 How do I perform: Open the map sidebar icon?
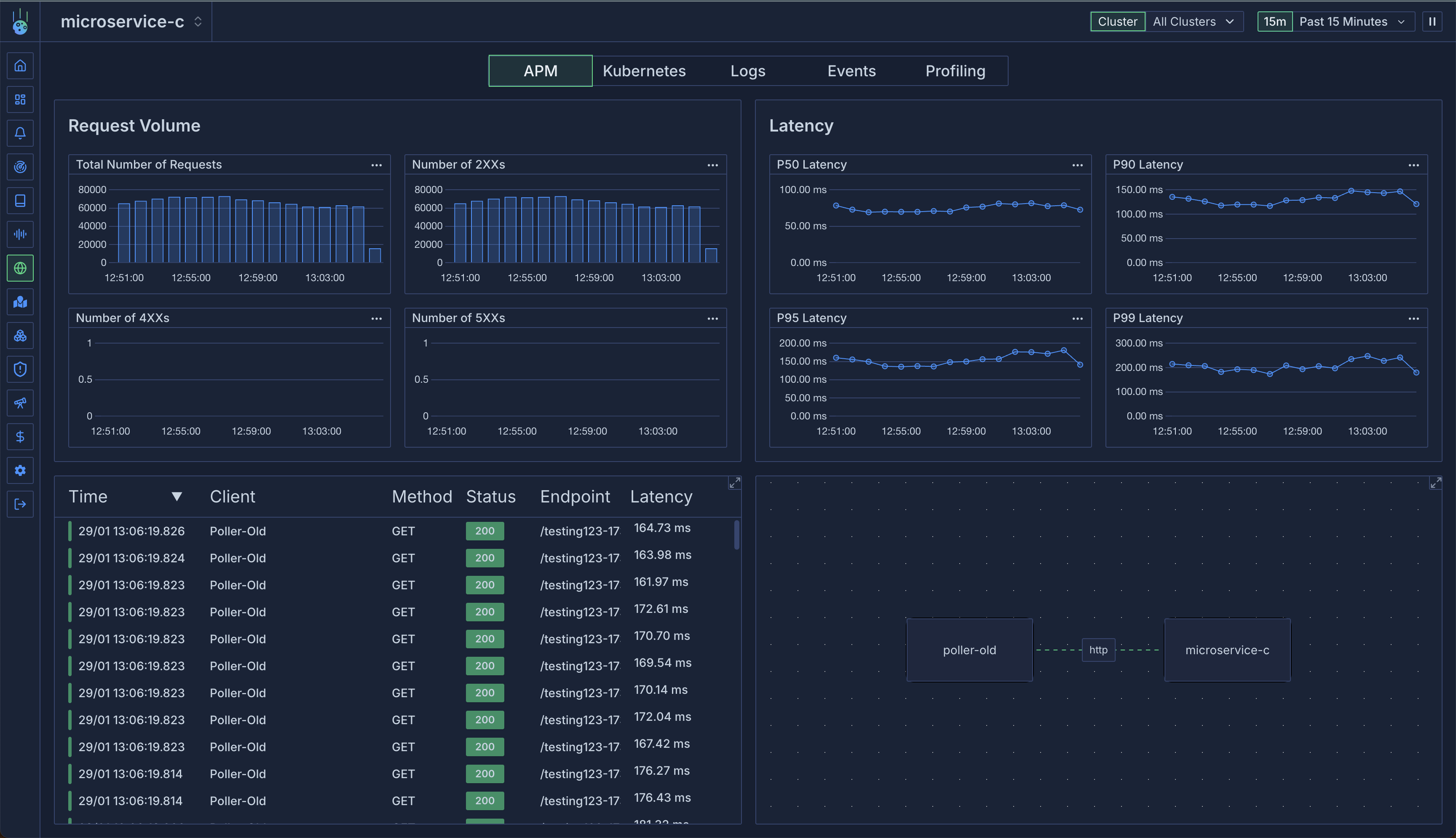20,302
